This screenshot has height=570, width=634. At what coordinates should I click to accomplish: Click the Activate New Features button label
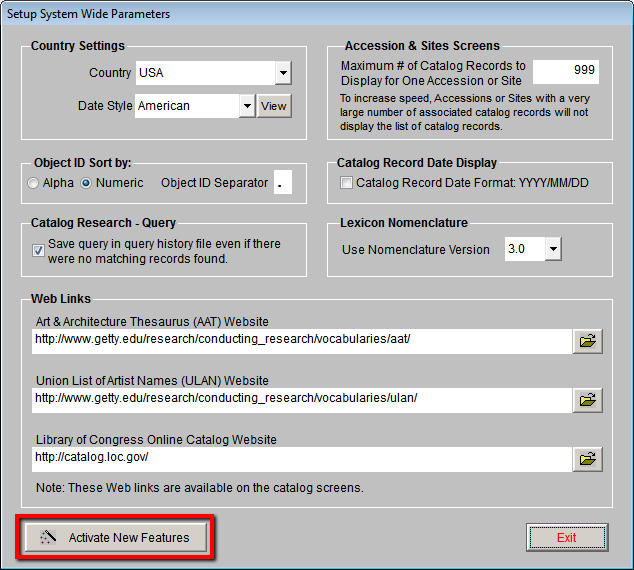[x=128, y=538]
